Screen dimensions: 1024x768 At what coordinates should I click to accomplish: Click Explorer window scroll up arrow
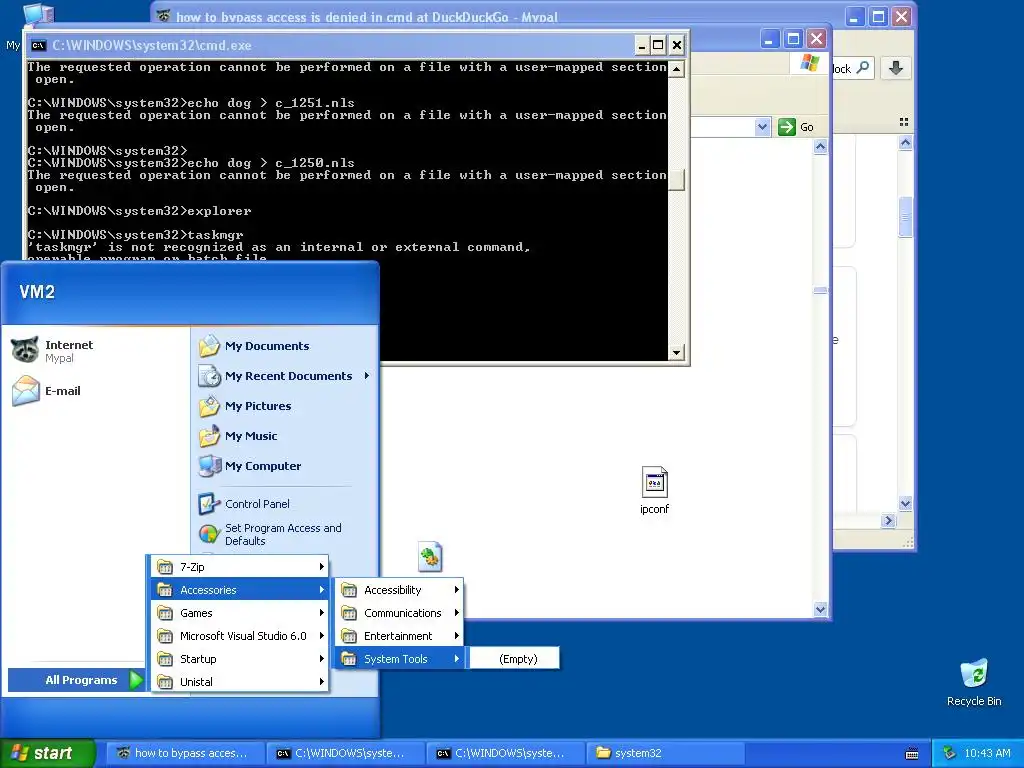(x=820, y=146)
